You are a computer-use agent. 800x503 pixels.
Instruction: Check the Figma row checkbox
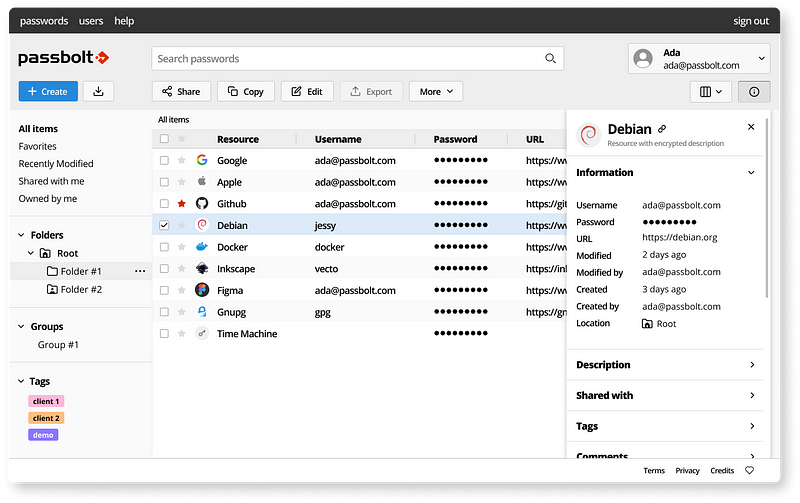click(164, 290)
